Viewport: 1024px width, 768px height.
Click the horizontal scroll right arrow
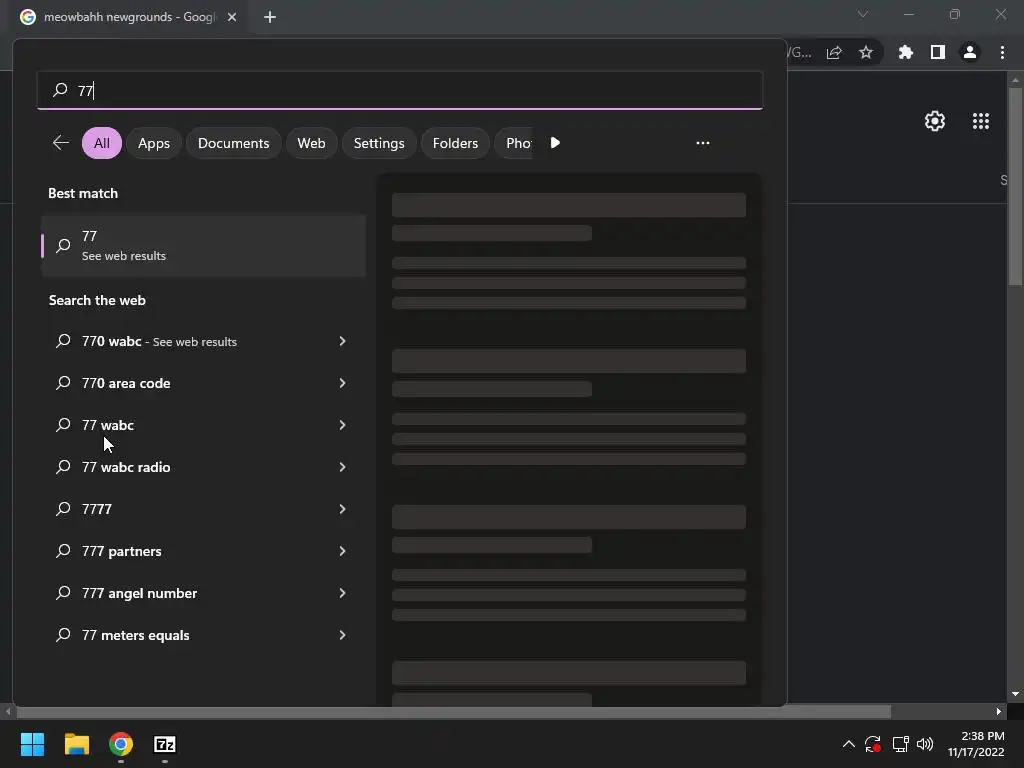click(999, 712)
